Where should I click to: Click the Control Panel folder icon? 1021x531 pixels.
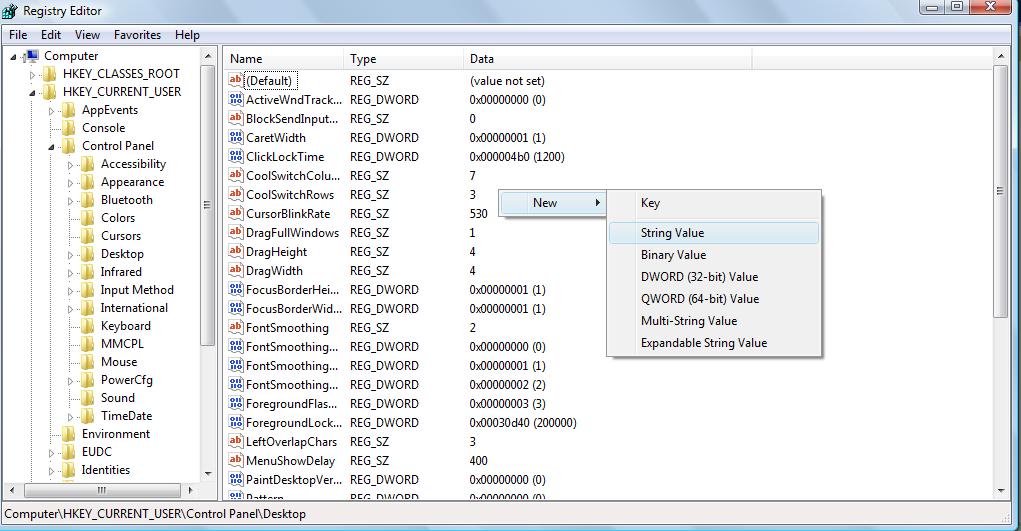click(x=68, y=146)
